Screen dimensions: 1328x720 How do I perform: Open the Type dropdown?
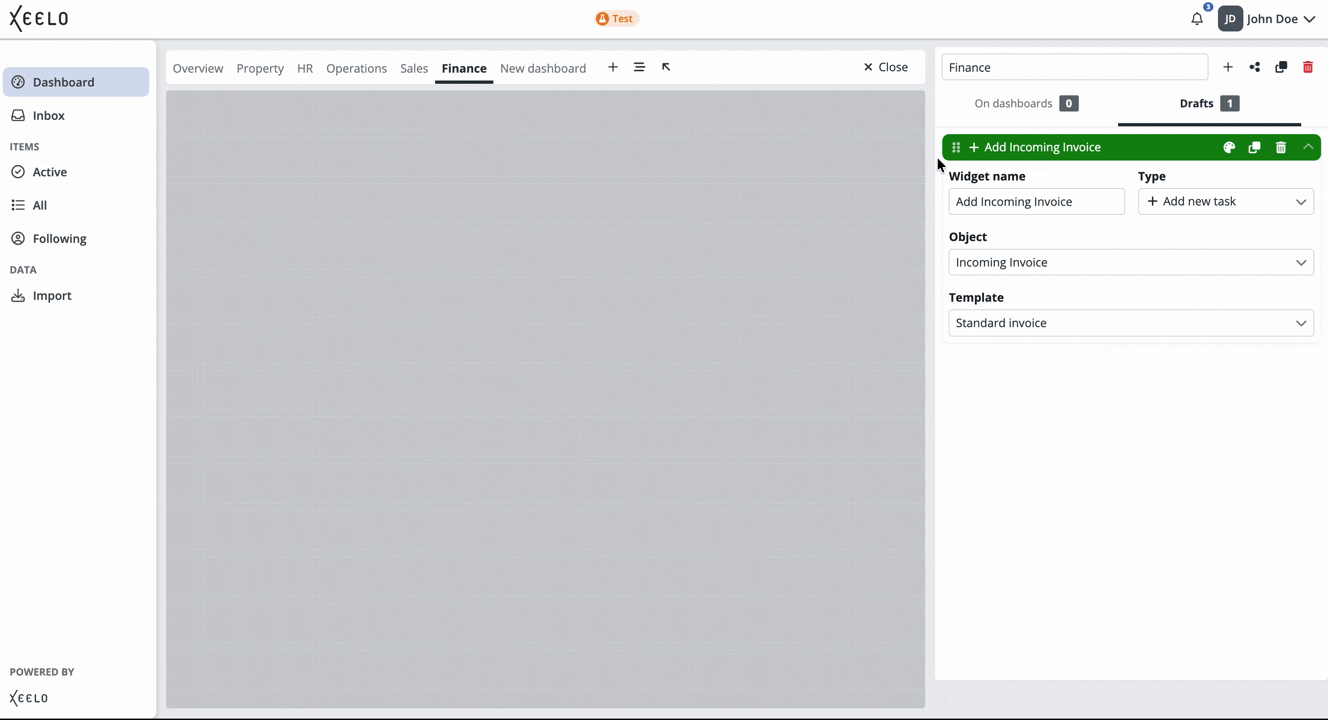[x=1225, y=202]
